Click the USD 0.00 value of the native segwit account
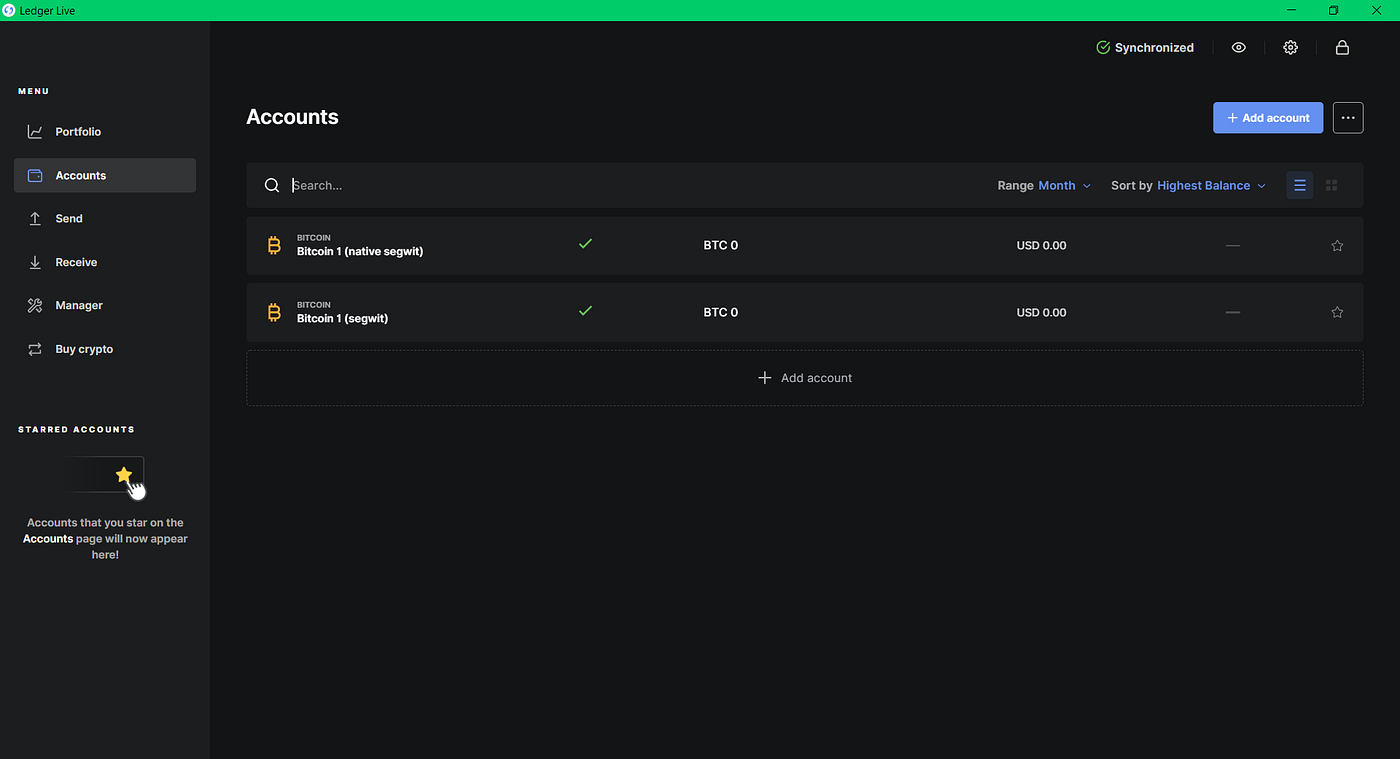The height and width of the screenshot is (759, 1400). 1042,246
